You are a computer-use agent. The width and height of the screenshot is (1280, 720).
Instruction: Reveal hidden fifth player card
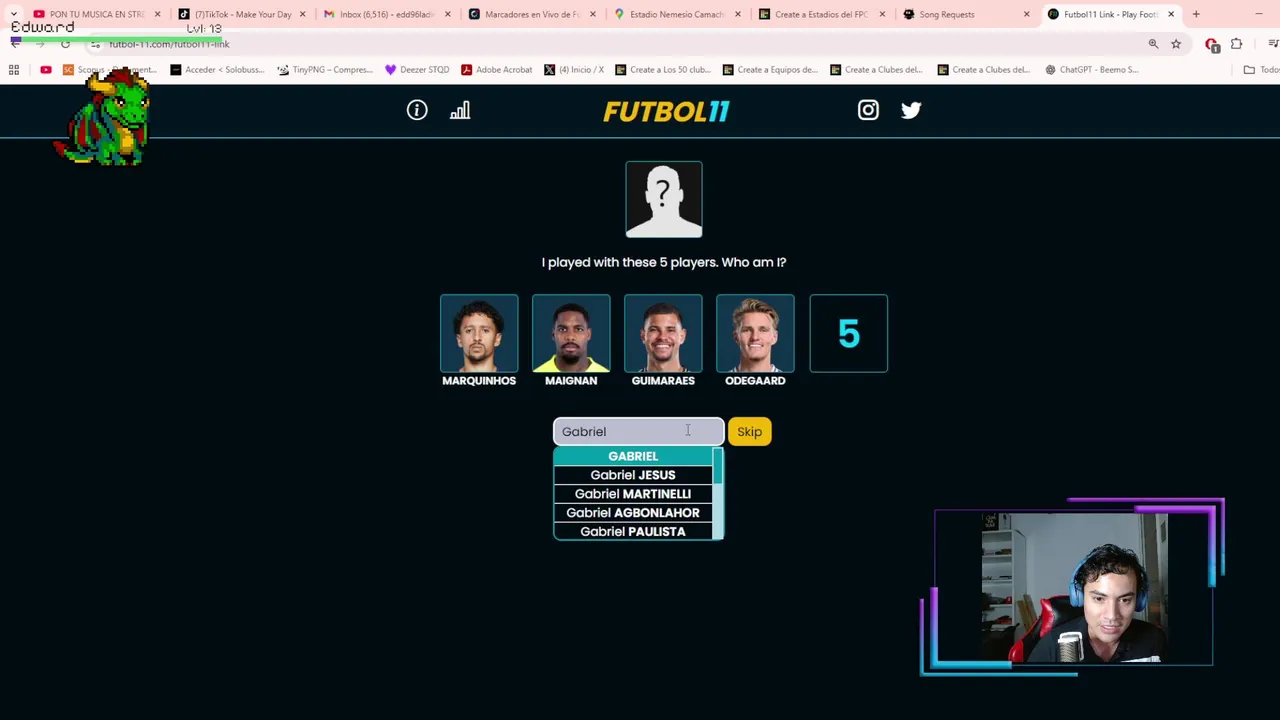click(x=848, y=333)
